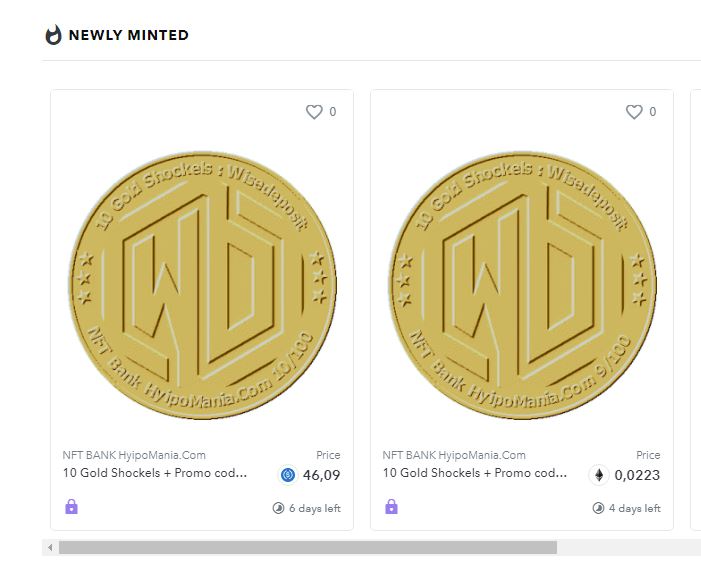Screen dimensions: 701x566
Task: Click the 0,0223 price on second card
Action: (637, 475)
